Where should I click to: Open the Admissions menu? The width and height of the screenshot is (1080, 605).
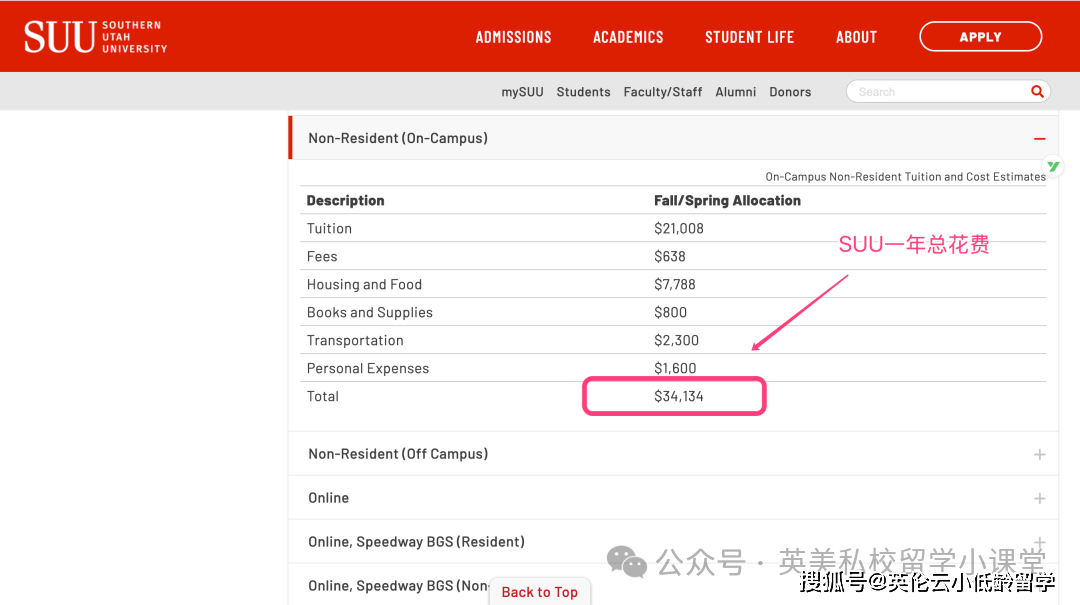513,37
